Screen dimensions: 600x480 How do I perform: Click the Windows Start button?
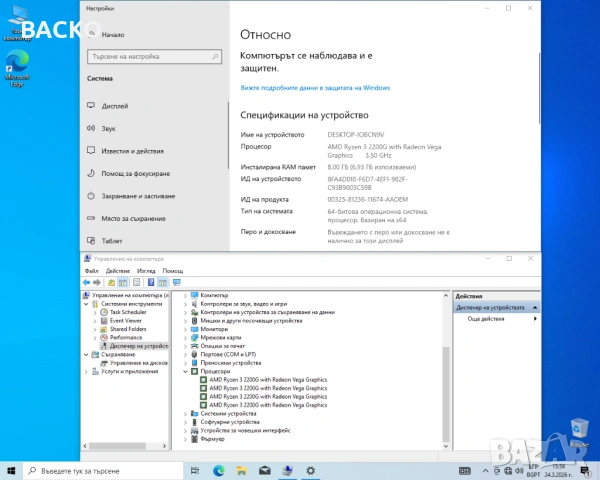click(x=10, y=470)
